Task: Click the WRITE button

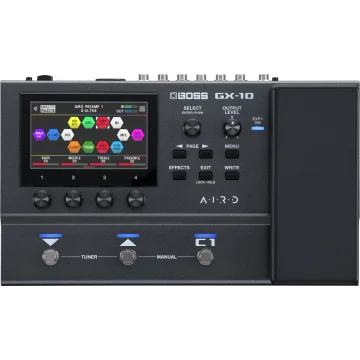Action: [232, 175]
